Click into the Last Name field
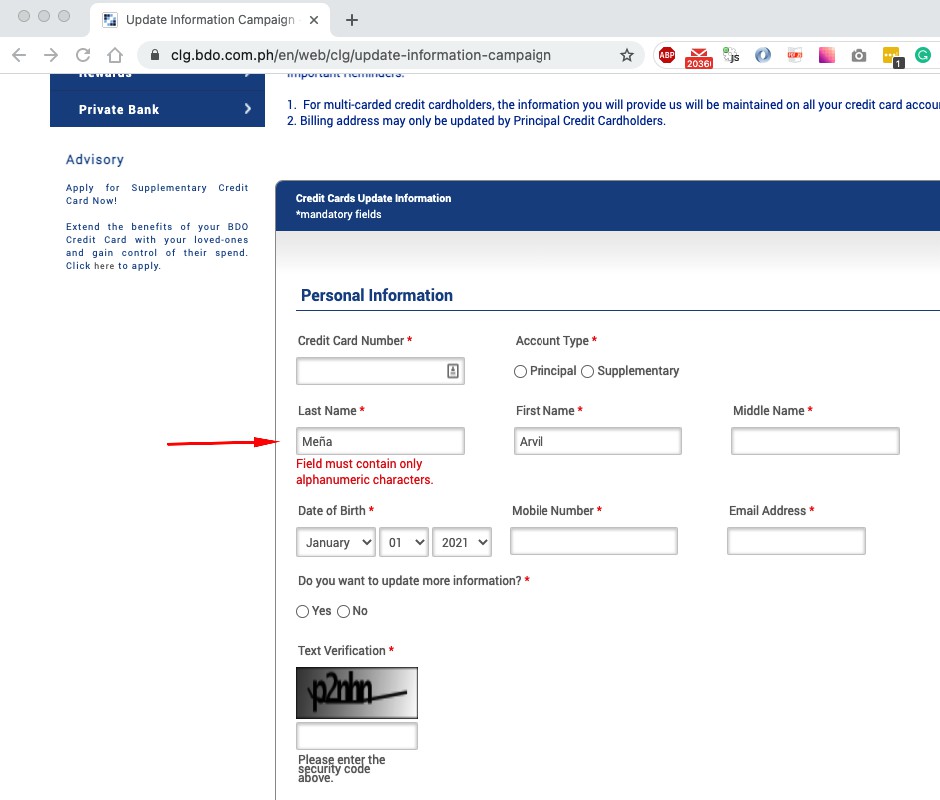 pos(380,441)
